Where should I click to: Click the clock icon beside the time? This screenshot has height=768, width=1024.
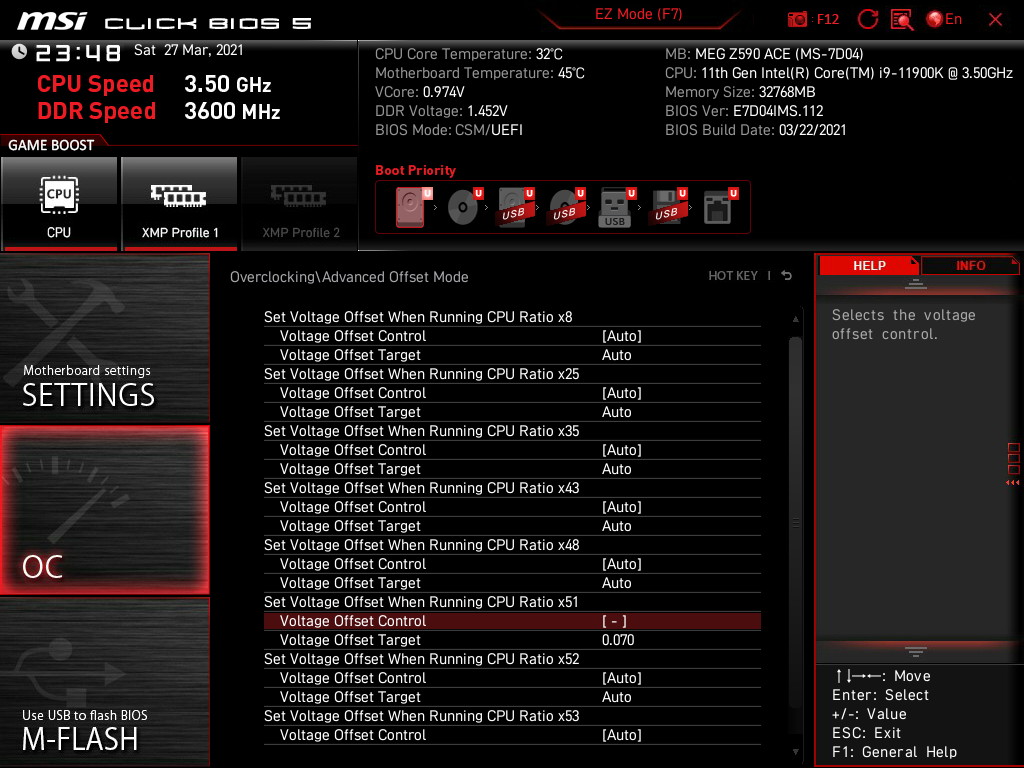pyautogui.click(x=19, y=51)
